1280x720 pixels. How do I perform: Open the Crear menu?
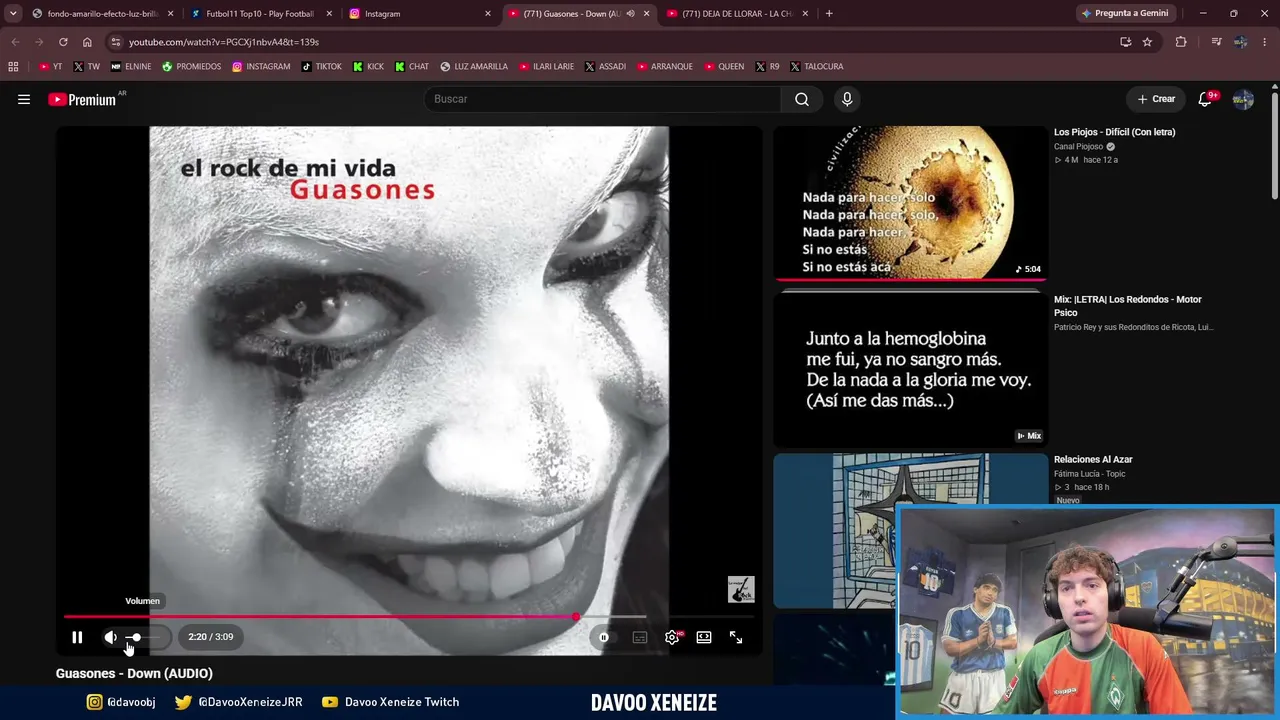pyautogui.click(x=1156, y=99)
